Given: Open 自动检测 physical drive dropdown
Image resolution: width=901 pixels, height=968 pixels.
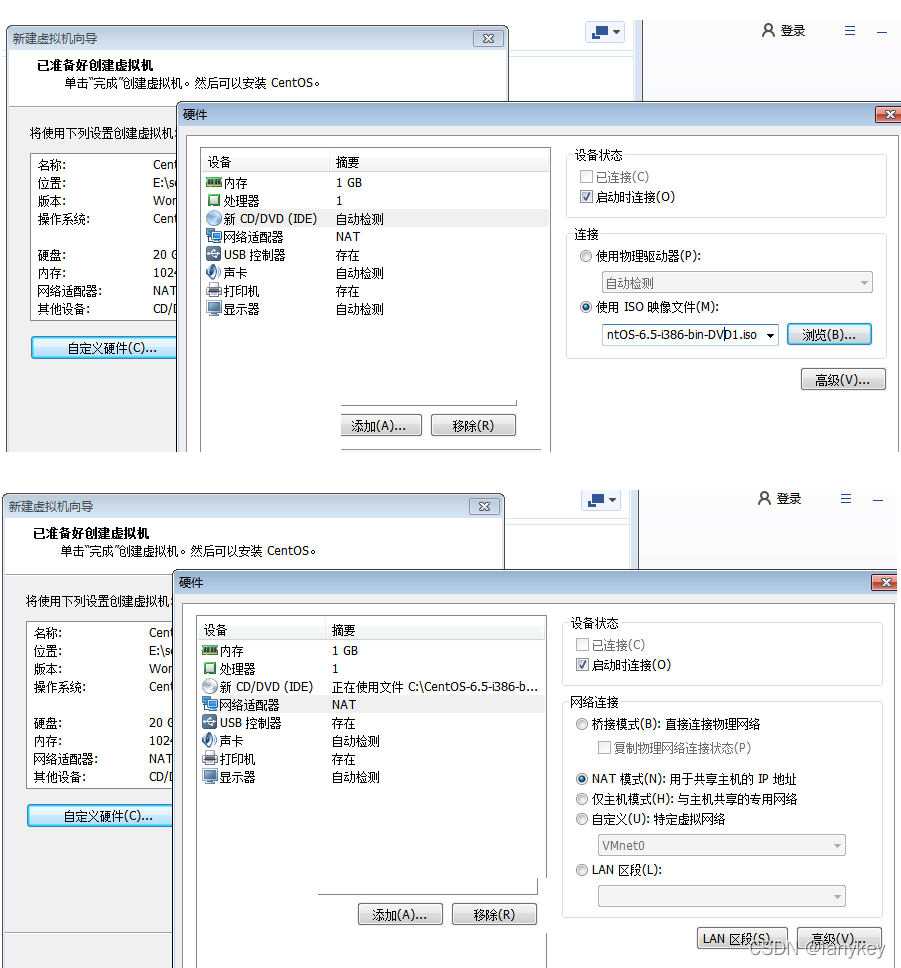Looking at the screenshot, I should click(737, 283).
